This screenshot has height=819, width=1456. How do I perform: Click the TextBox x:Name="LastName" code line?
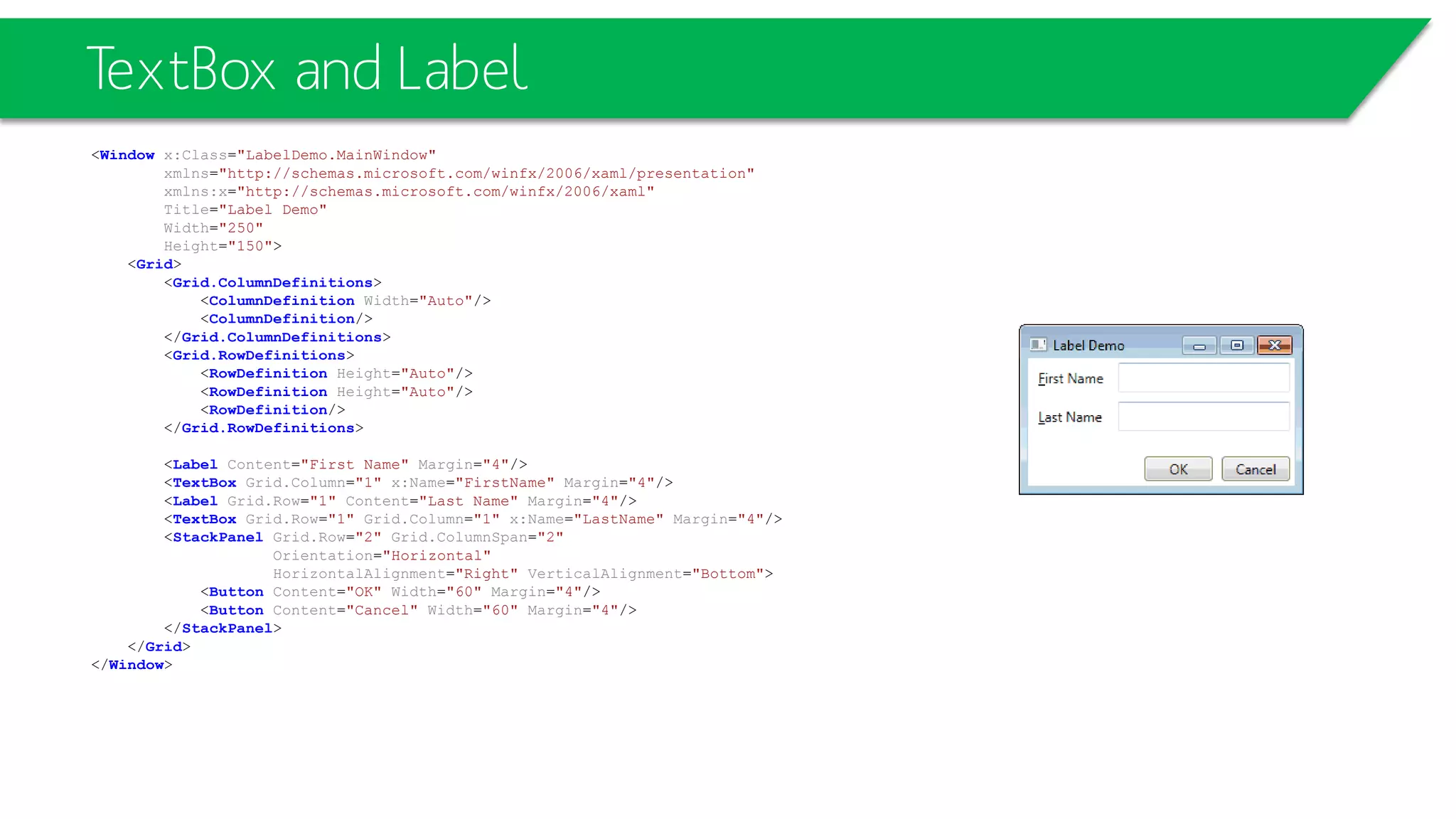(x=473, y=519)
